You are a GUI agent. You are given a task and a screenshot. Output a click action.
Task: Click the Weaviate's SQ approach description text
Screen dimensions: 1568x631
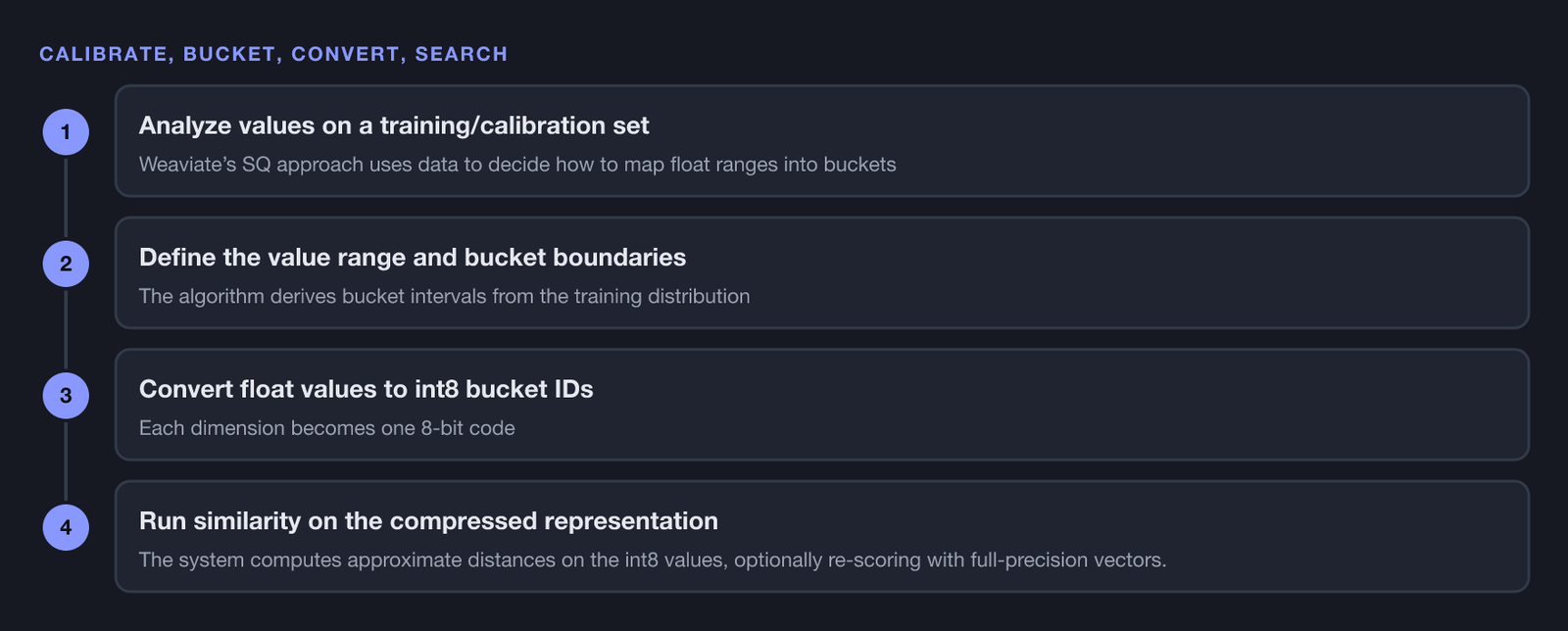tap(517, 165)
